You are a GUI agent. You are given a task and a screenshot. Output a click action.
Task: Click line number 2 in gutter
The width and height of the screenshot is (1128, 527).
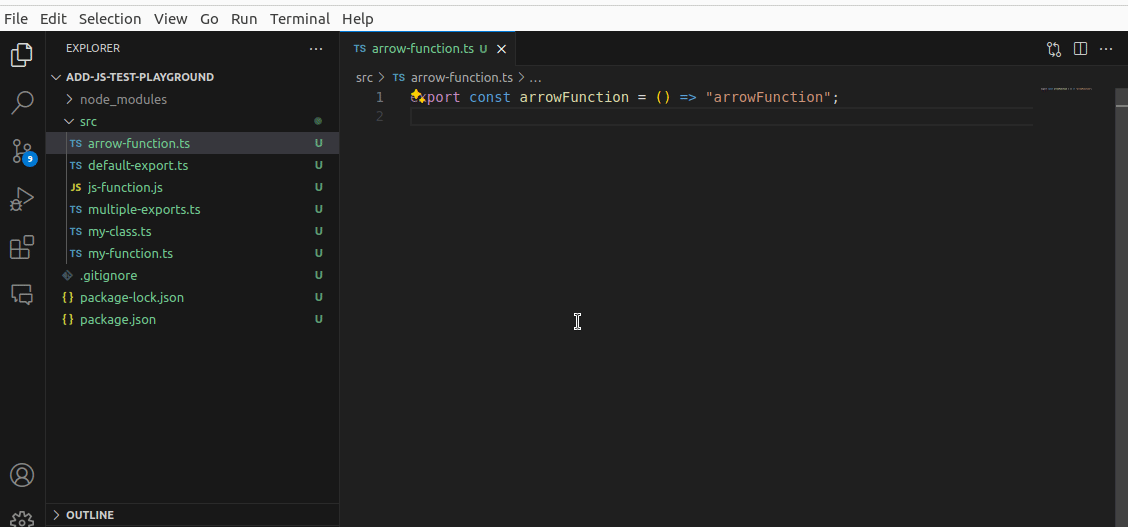(380, 116)
